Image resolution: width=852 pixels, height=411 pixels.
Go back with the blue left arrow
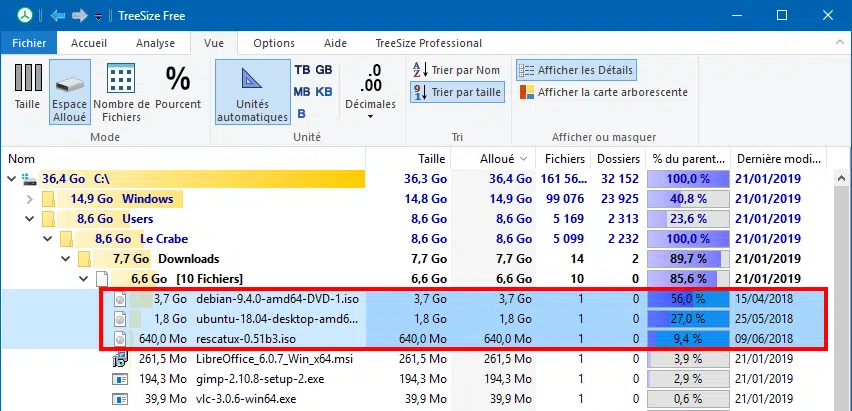(x=58, y=15)
